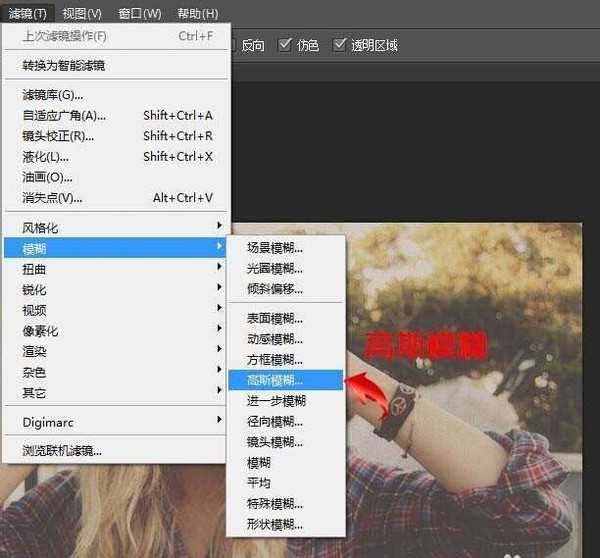Toggle the 透明区域 checkbox
Screen dimensions: 600x558
click(x=341, y=45)
